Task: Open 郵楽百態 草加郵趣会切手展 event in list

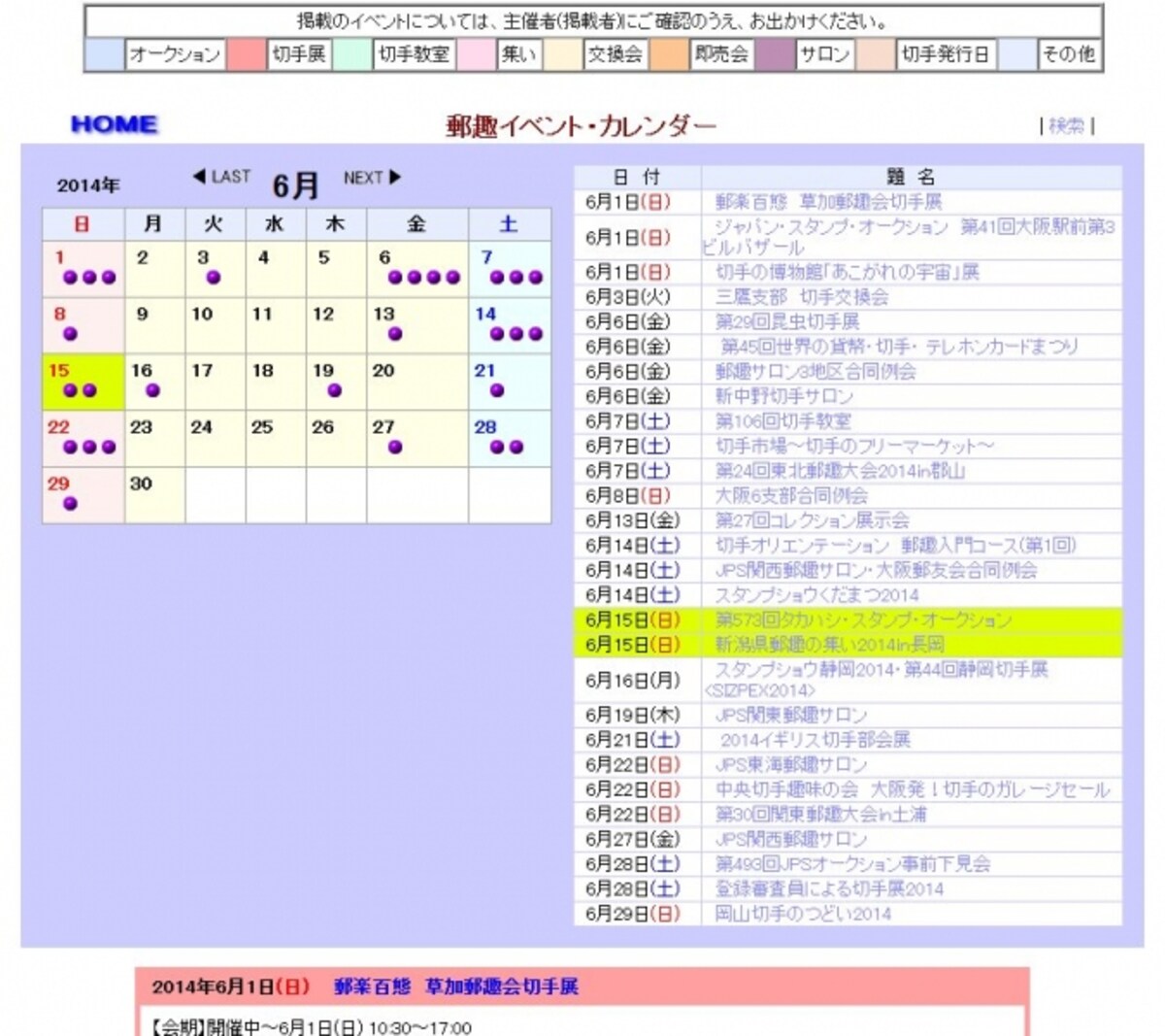Action: pos(828,202)
